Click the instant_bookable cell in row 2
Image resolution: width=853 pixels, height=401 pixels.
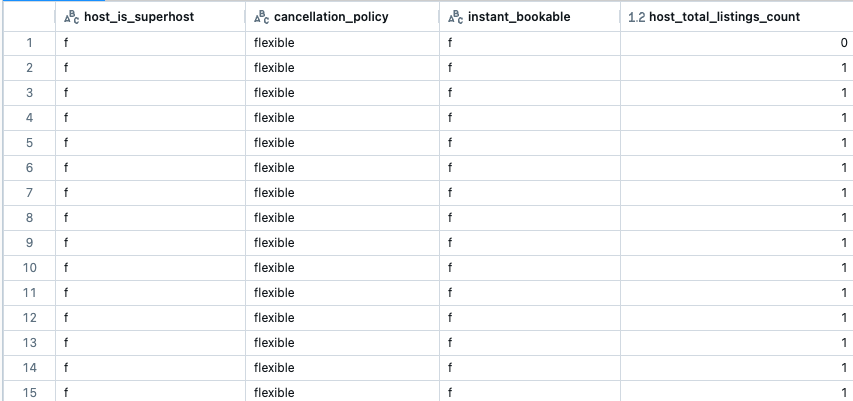pyautogui.click(x=531, y=68)
